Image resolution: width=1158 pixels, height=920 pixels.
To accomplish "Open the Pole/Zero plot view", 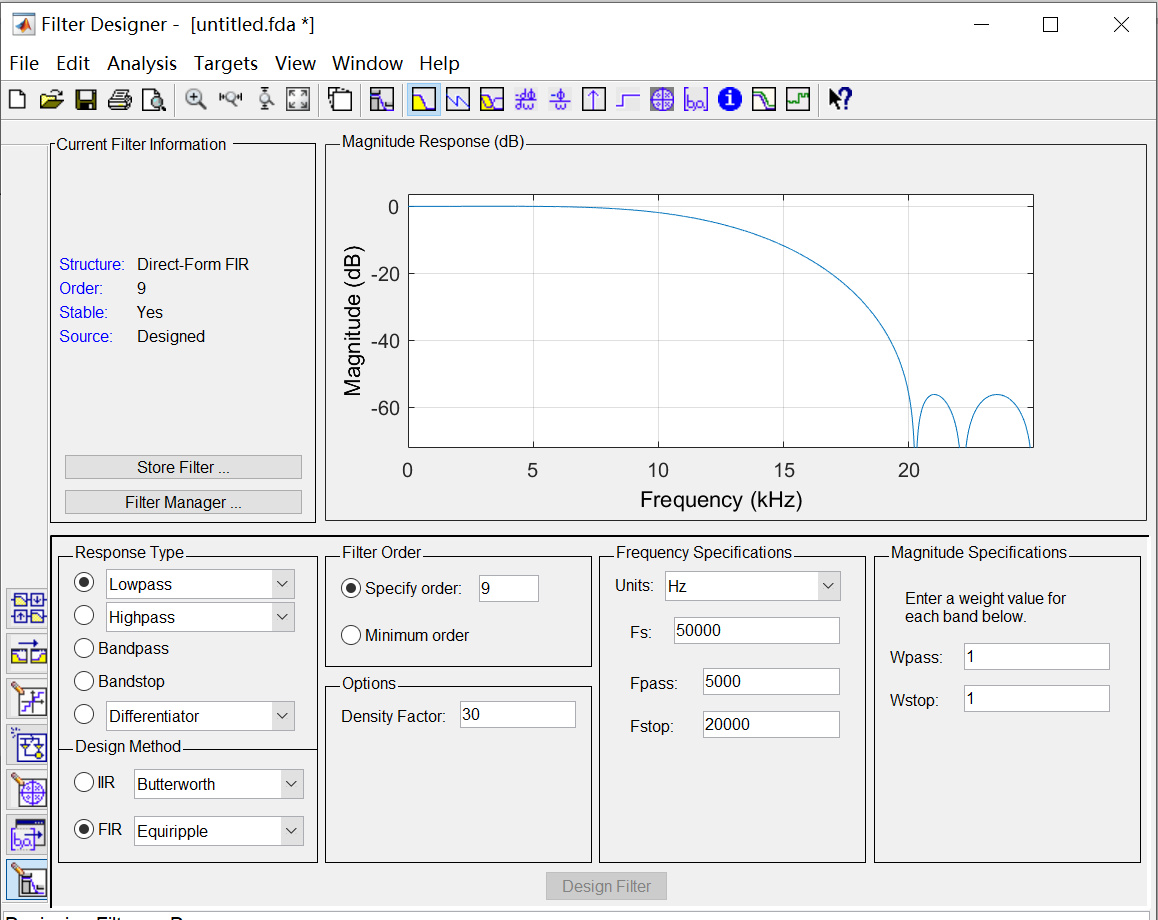I will [661, 99].
